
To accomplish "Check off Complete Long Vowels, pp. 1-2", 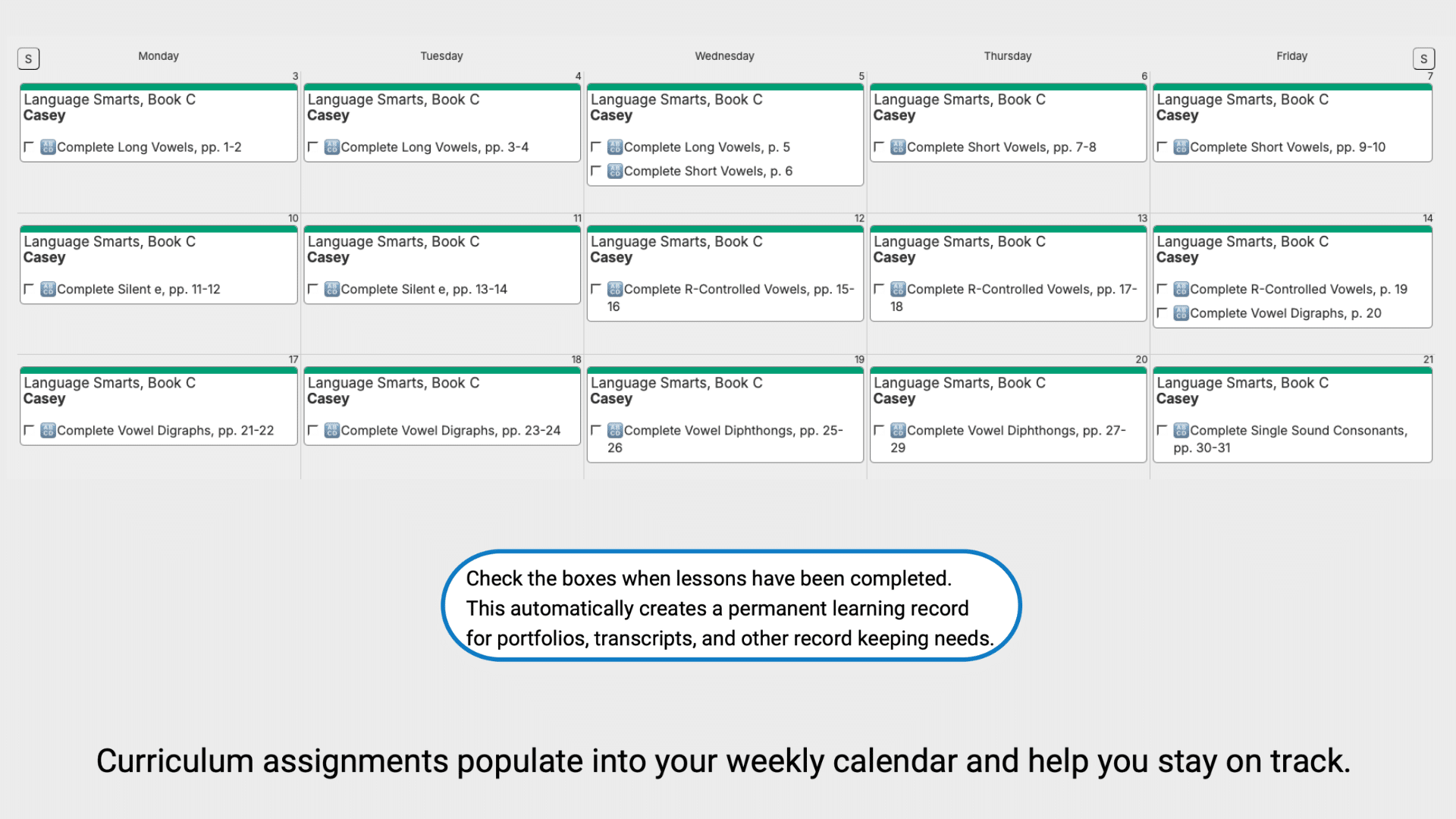I will click(x=29, y=147).
